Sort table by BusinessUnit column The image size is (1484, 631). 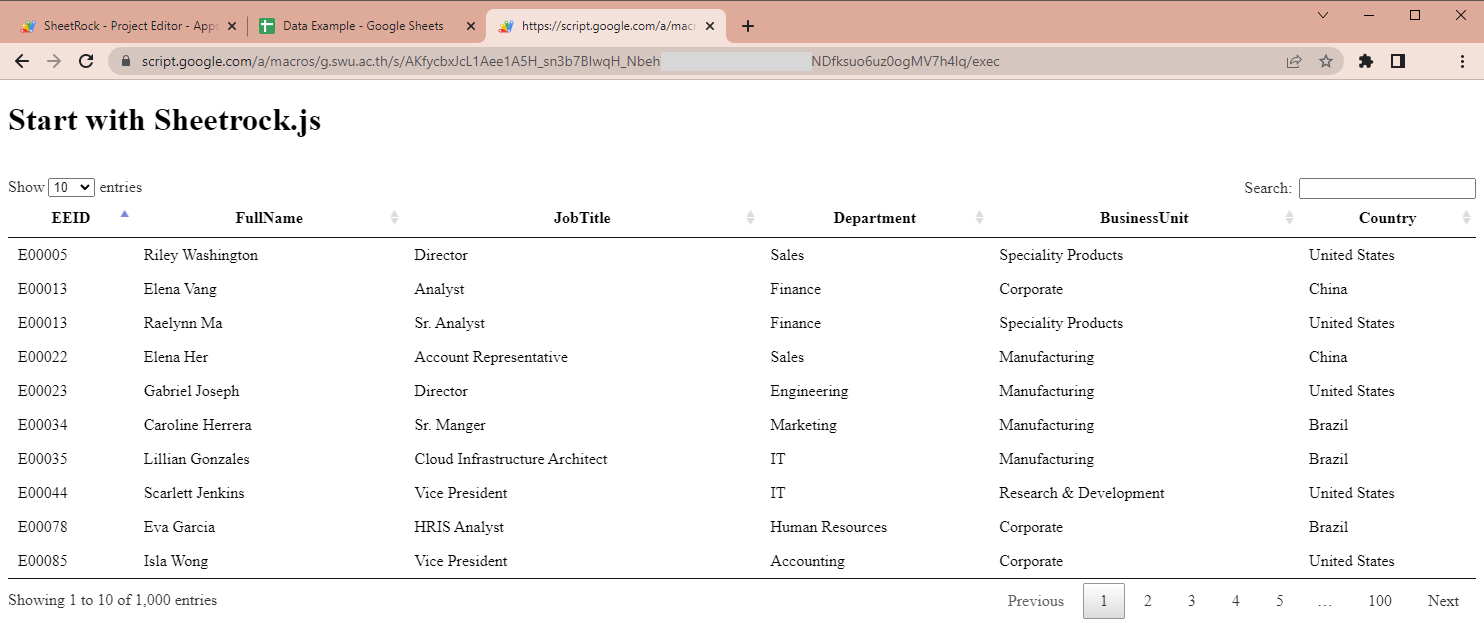(x=1144, y=218)
